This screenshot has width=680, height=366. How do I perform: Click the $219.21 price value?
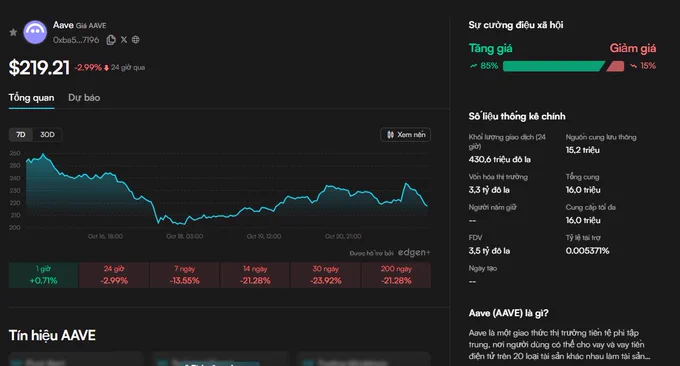click(x=39, y=68)
